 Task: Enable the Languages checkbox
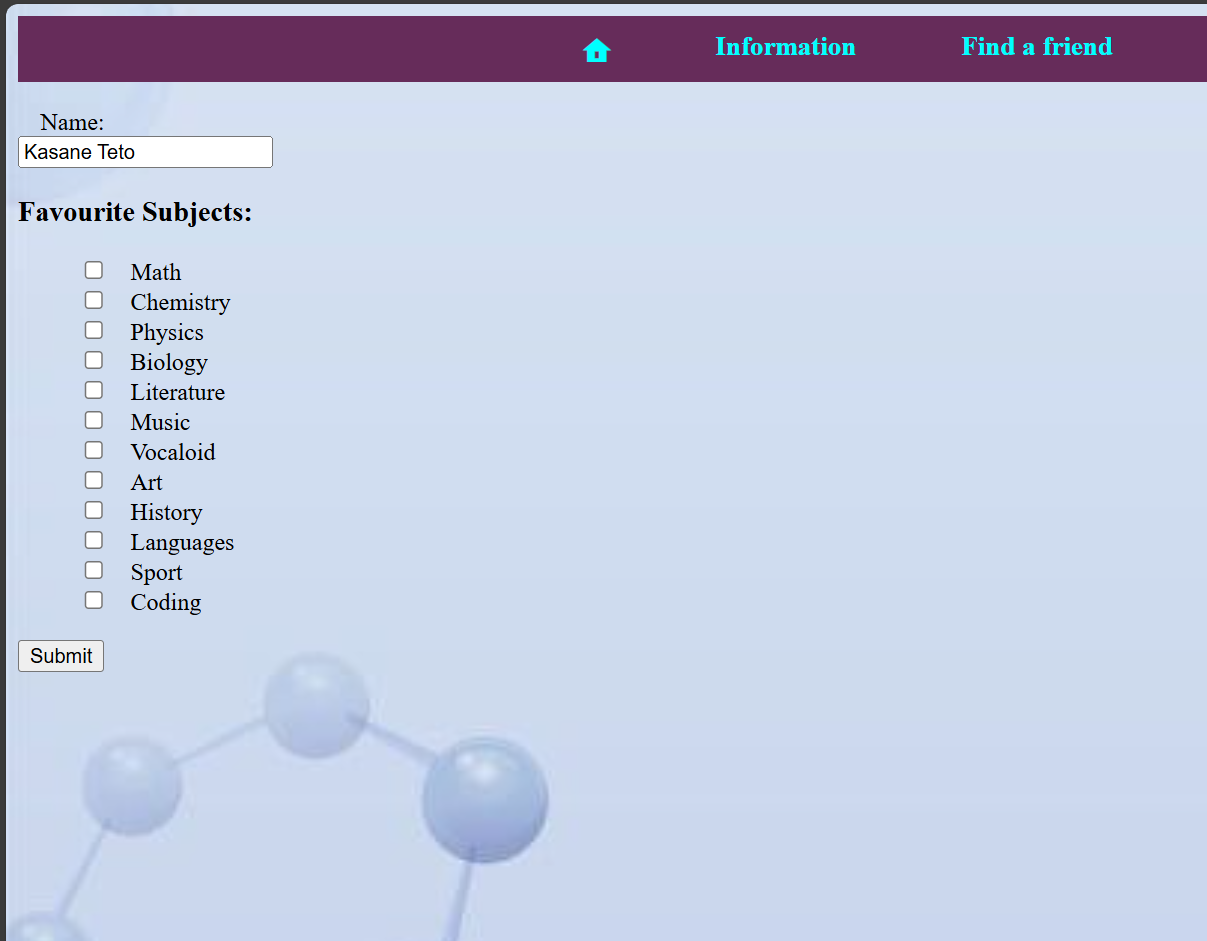click(x=94, y=540)
